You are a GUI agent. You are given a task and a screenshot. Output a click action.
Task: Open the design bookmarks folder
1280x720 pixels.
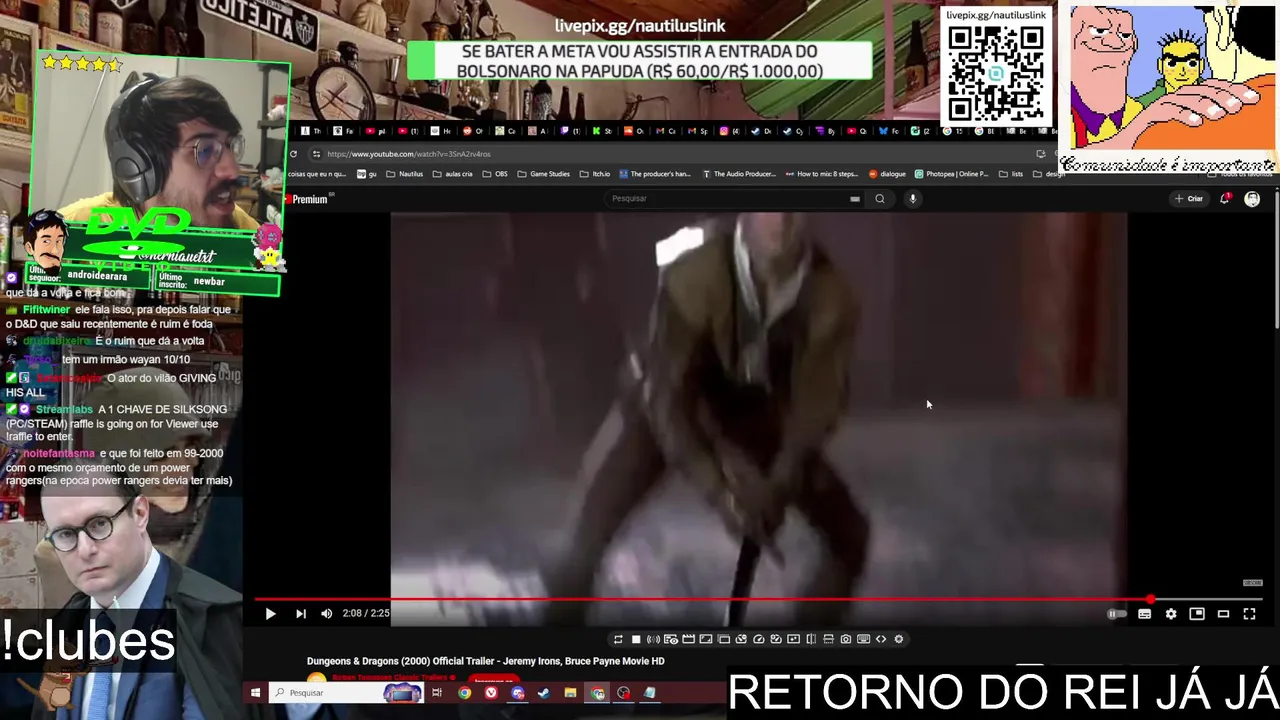tap(1048, 174)
